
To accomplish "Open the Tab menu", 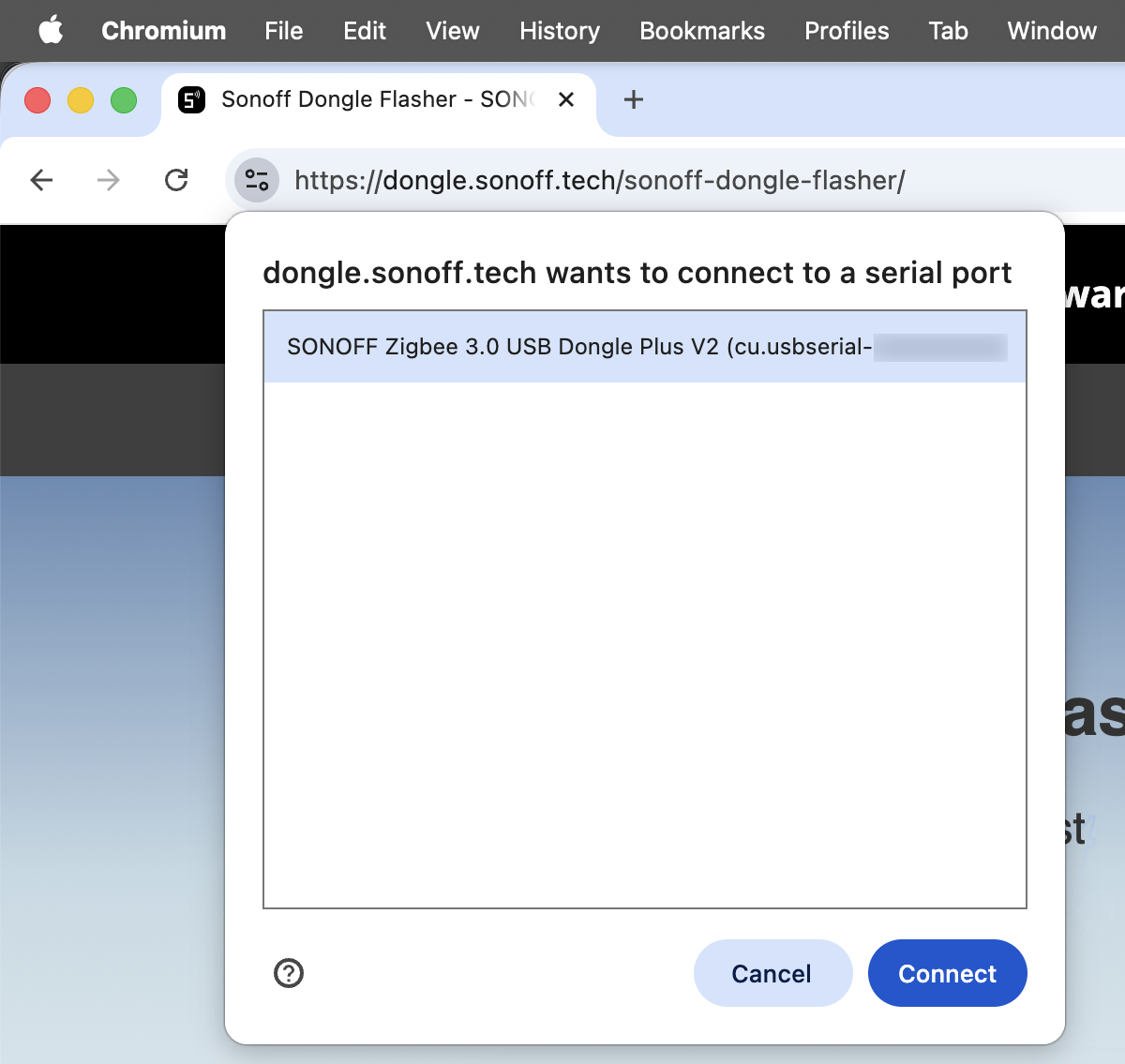I will click(948, 31).
